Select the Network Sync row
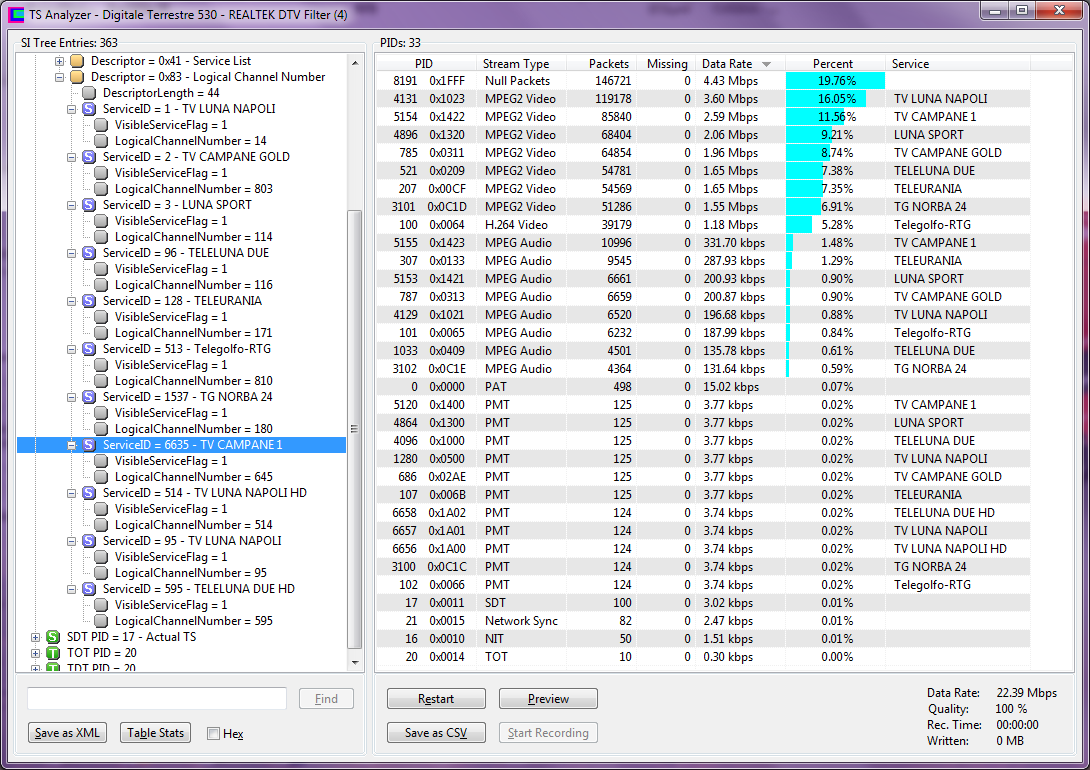Image resolution: width=1090 pixels, height=770 pixels. [703, 621]
